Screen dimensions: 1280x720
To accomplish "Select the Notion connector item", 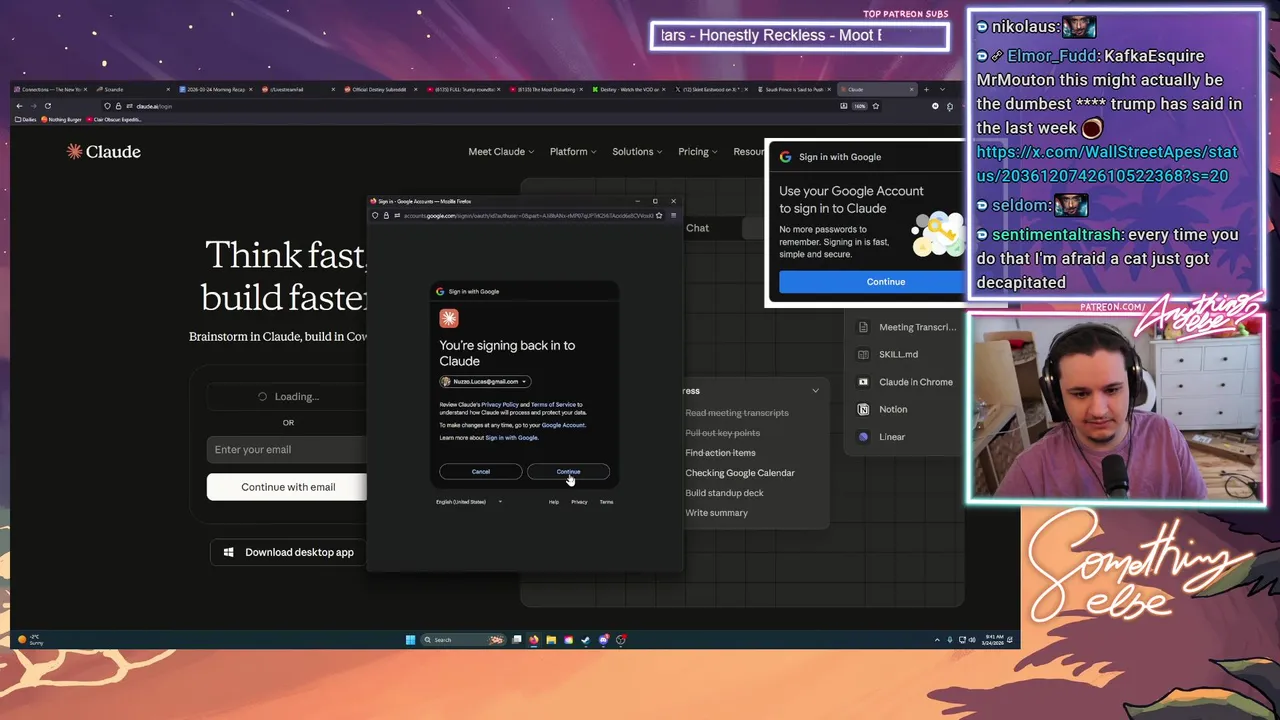I will pos(883,409).
